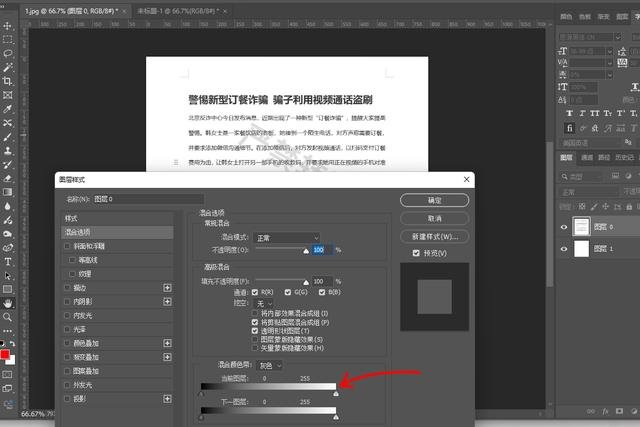Click the 当前图层 white slider handle
640x427 pixels.
[335, 394]
